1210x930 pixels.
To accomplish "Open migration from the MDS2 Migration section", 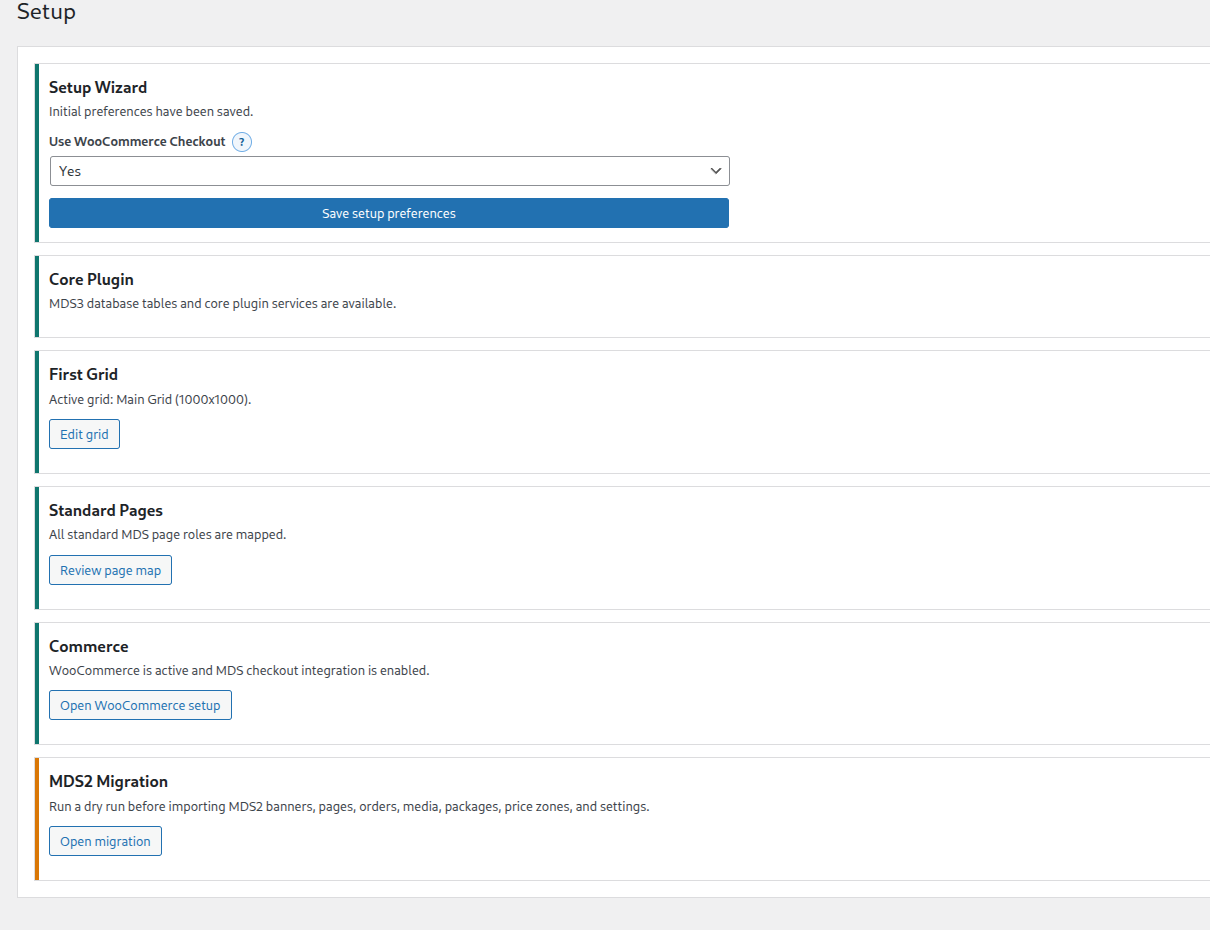I will click(105, 841).
